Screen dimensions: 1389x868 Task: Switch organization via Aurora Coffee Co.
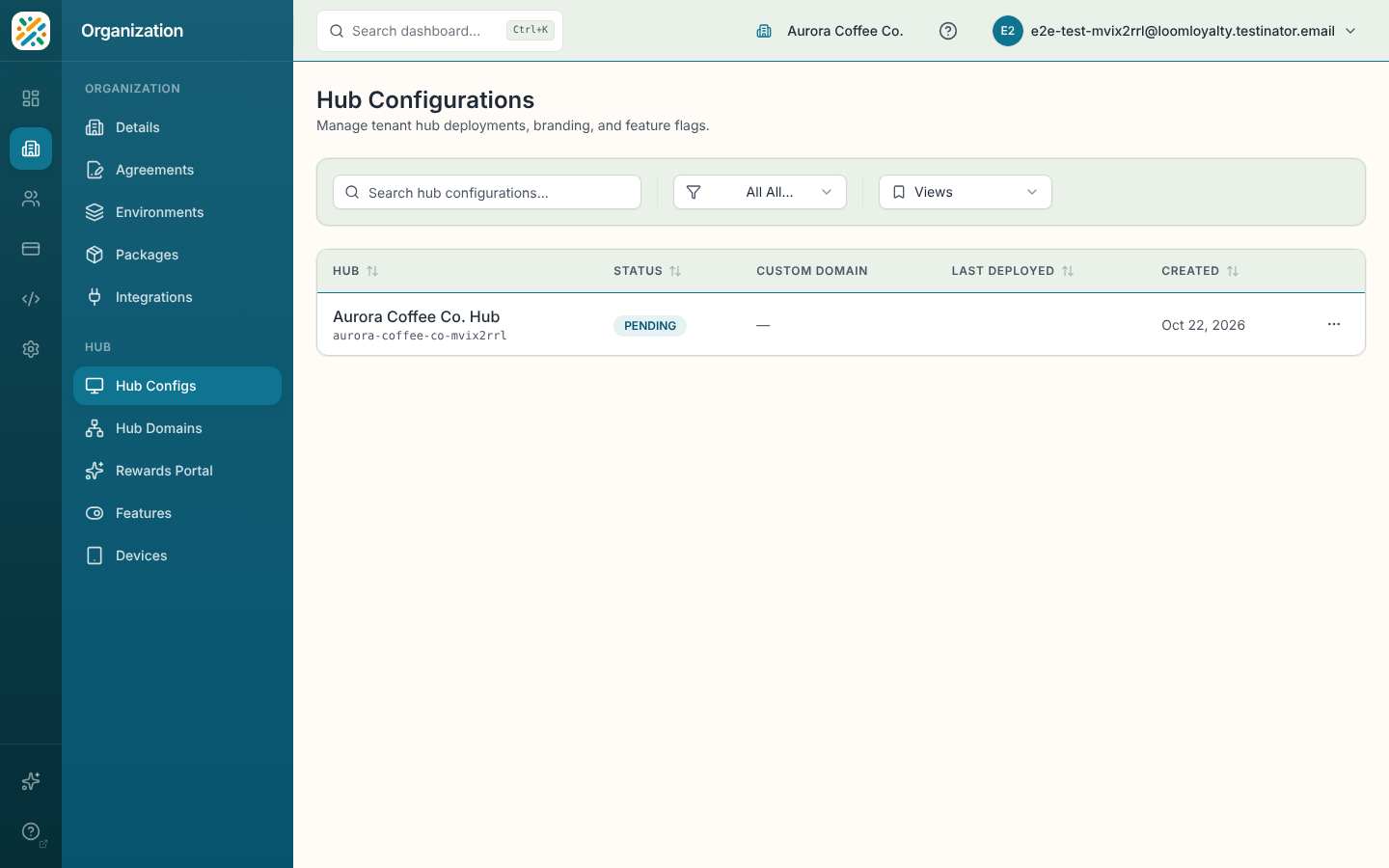[x=831, y=31]
